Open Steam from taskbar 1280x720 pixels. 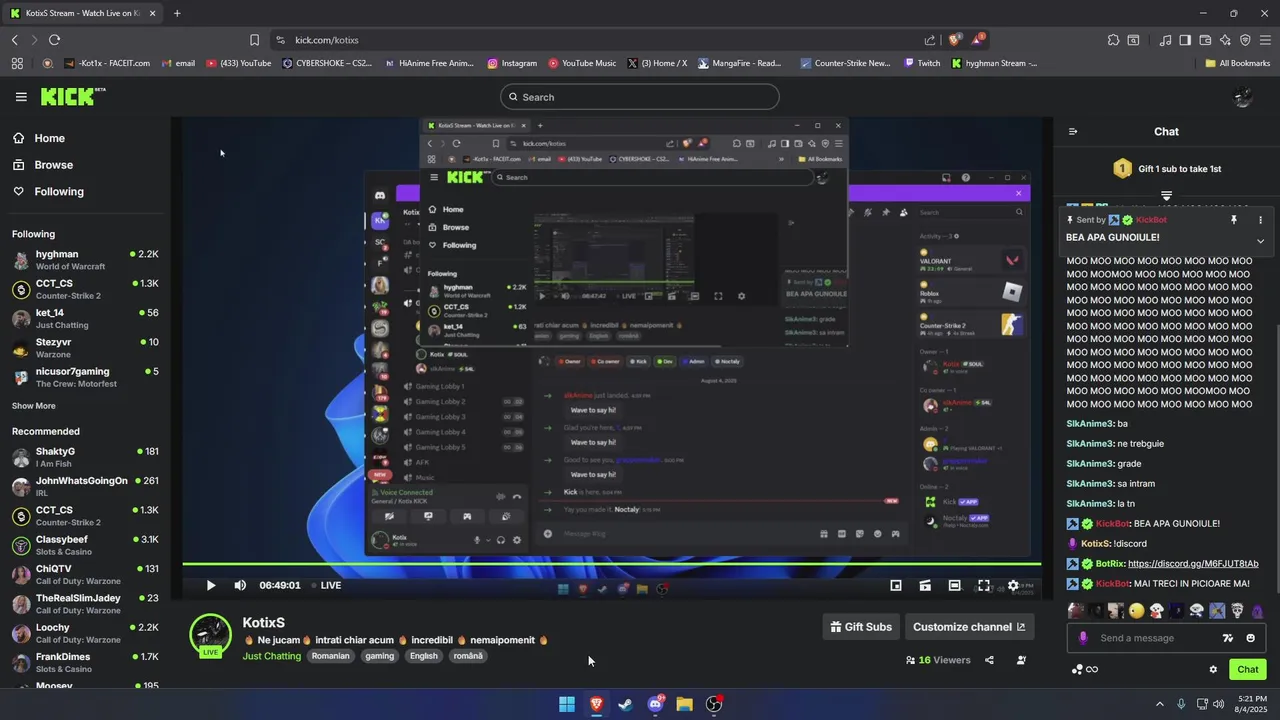(x=625, y=704)
